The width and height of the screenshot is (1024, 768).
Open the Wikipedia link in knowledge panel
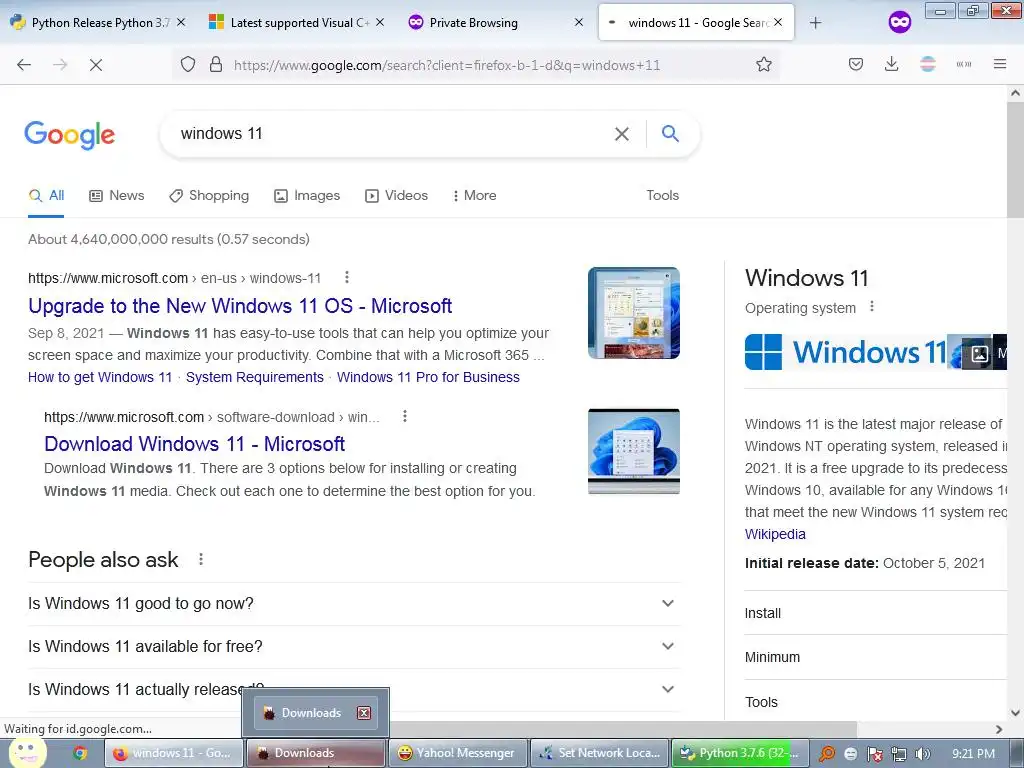[775, 534]
